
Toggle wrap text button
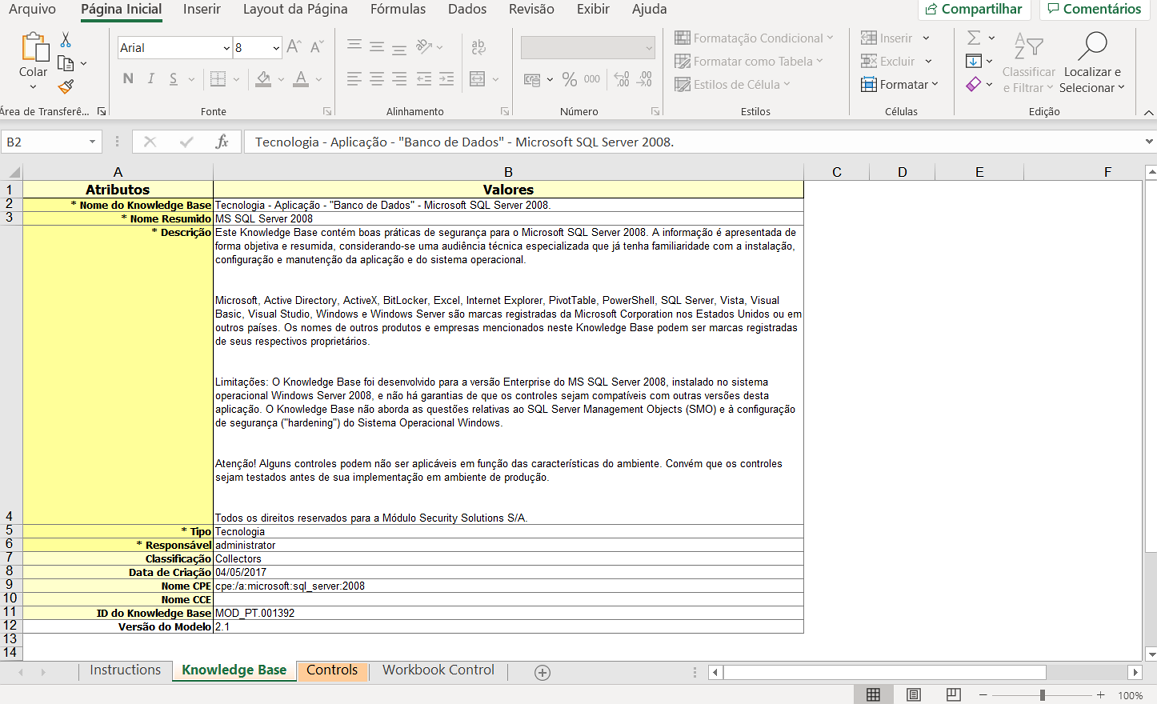[478, 47]
